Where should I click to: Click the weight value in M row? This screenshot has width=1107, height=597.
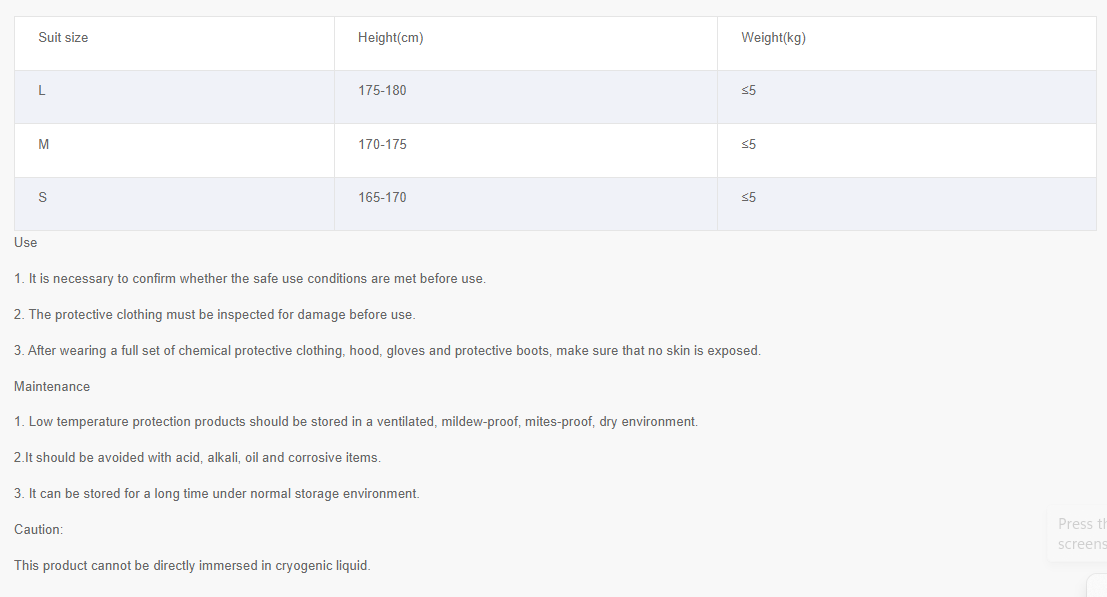748,145
